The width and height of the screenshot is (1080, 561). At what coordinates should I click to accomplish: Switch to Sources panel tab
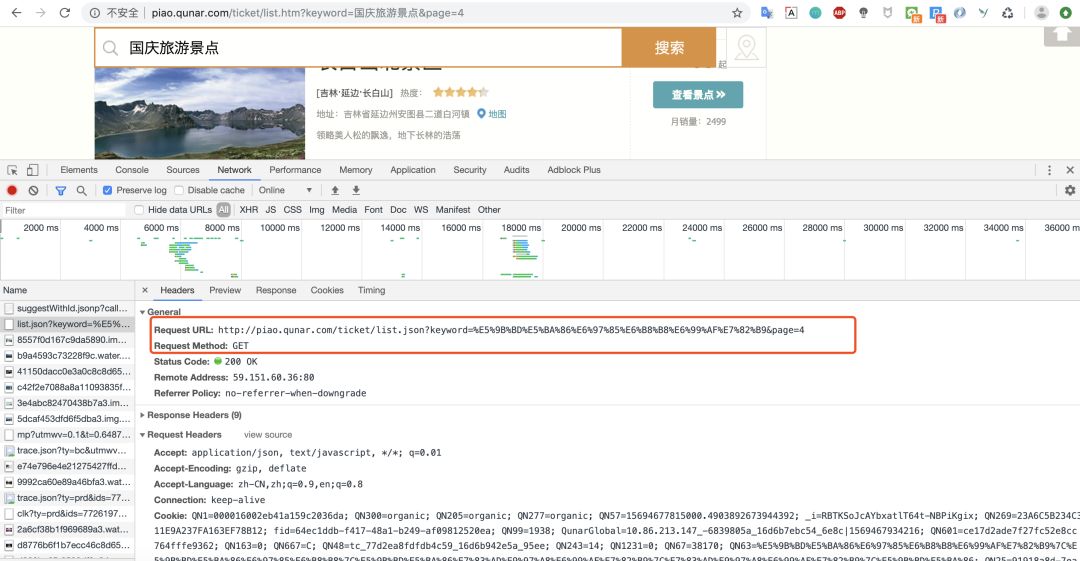point(183,170)
